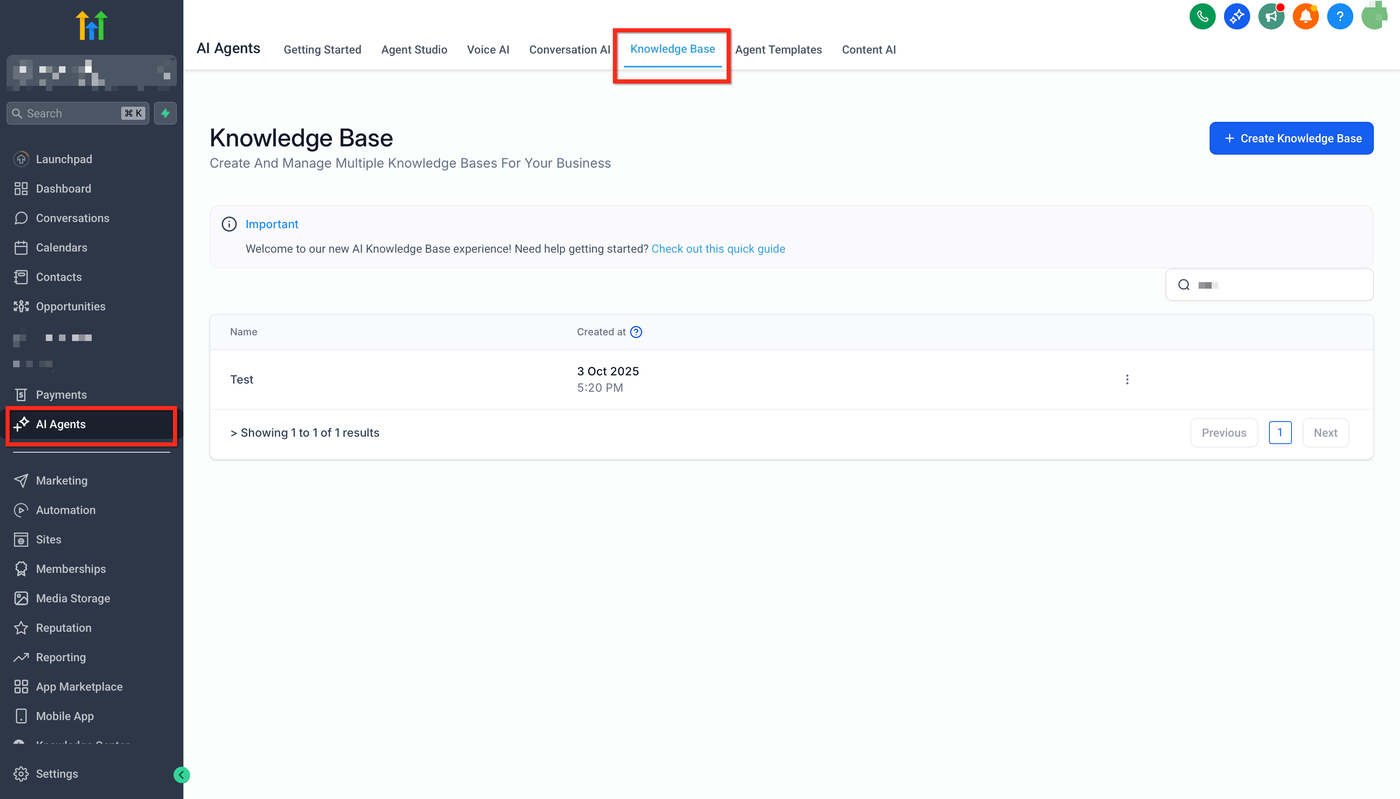Click Create Knowledge Base button
This screenshot has width=1400, height=799.
[x=1291, y=139]
